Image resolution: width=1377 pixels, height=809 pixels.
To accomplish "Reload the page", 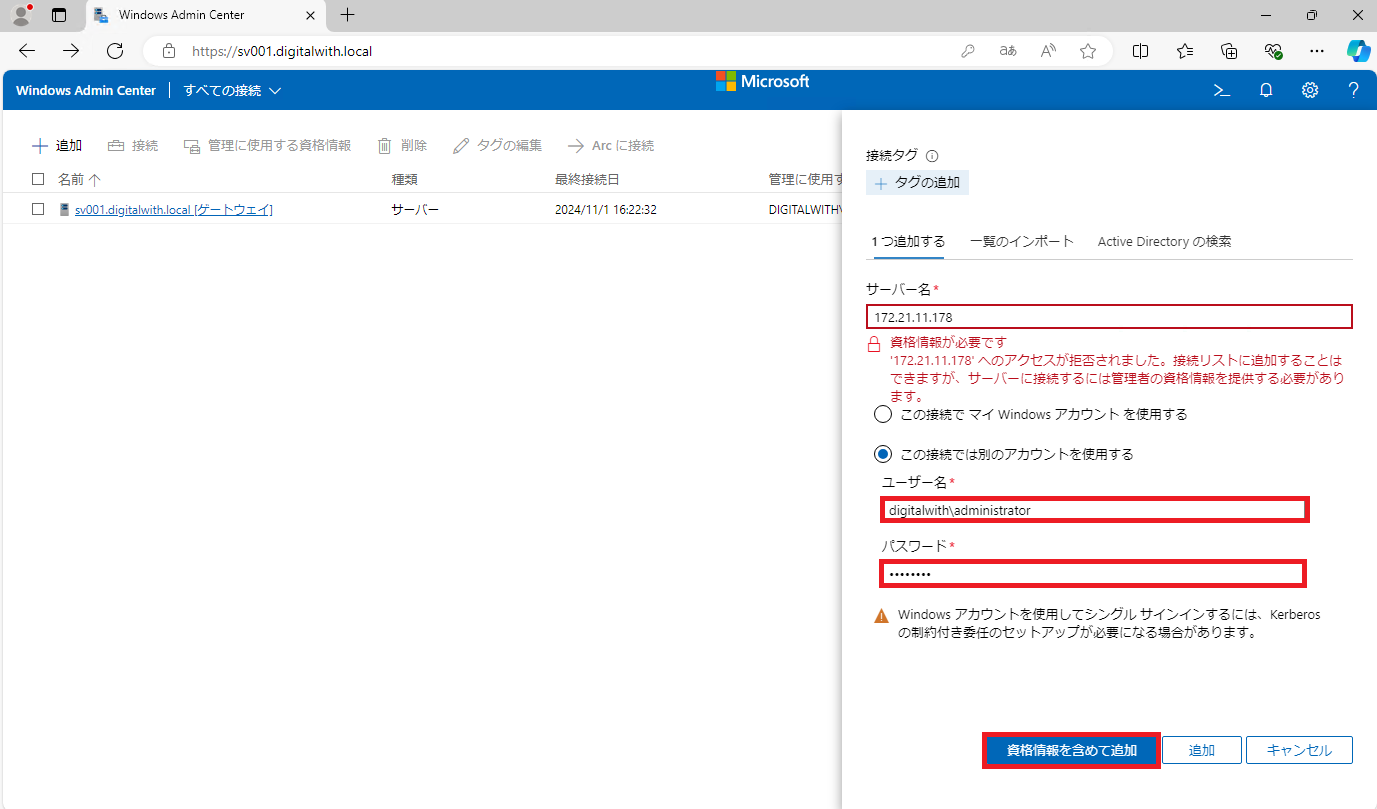I will pyautogui.click(x=115, y=51).
